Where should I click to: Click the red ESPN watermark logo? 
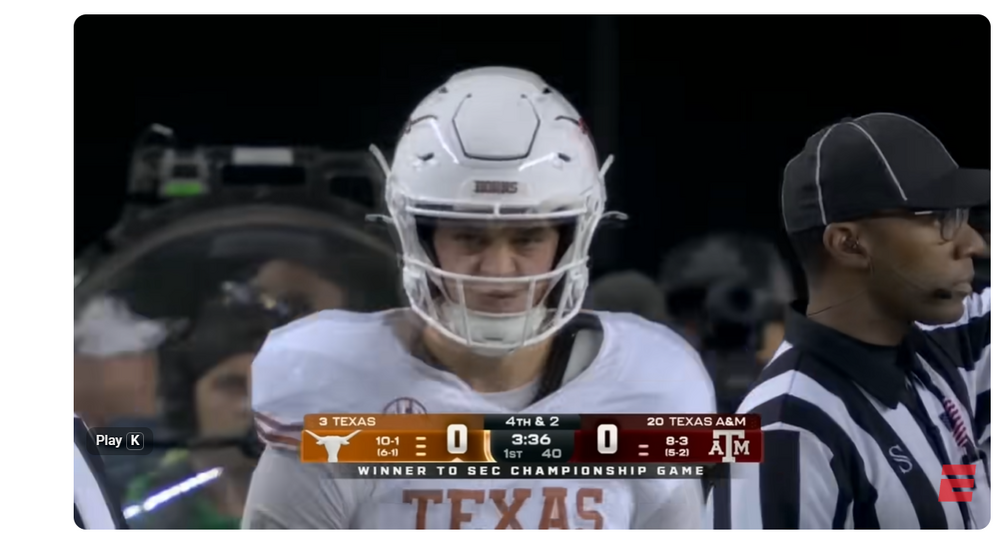[x=957, y=482]
